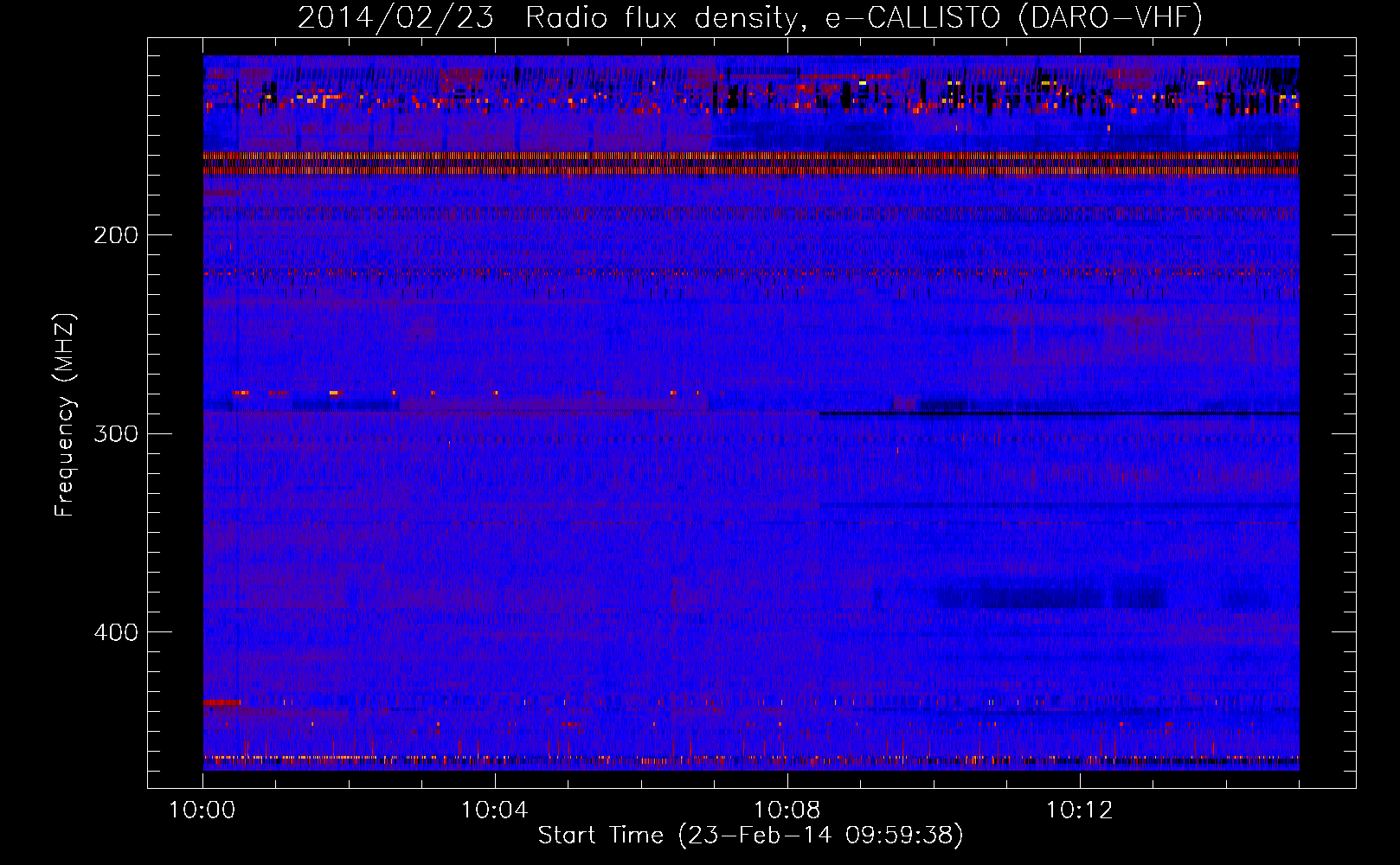Click the 10:04 time tick label
The width and height of the screenshot is (1400, 865).
[495, 811]
